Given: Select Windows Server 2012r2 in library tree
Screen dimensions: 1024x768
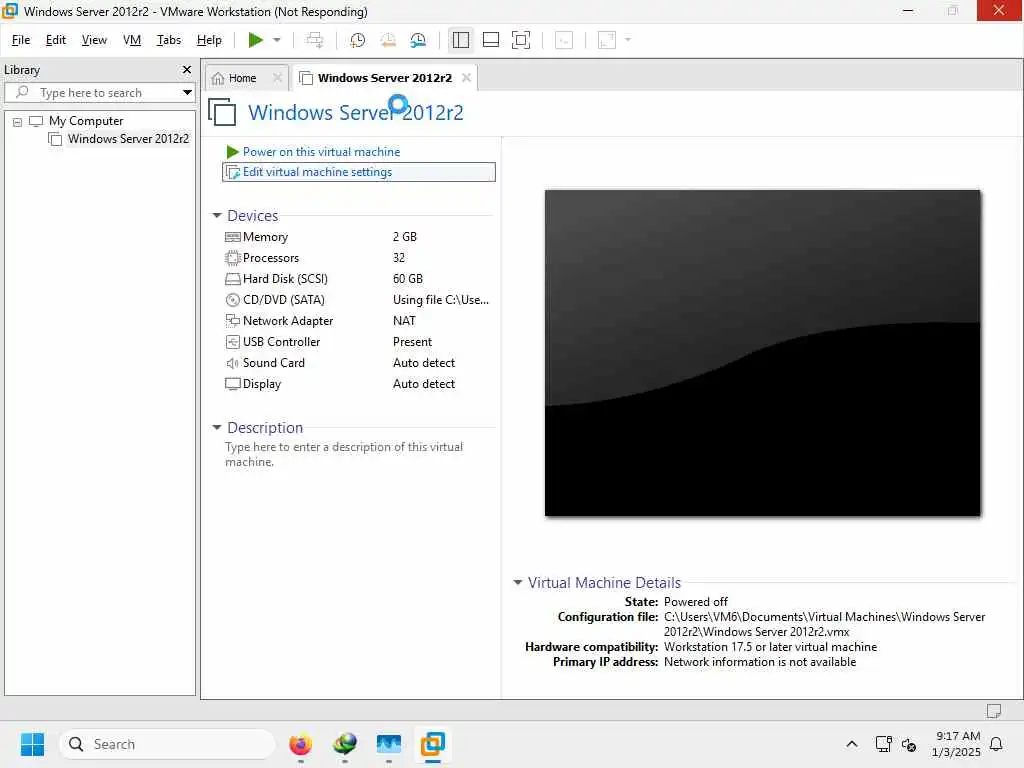Looking at the screenshot, I should (128, 138).
